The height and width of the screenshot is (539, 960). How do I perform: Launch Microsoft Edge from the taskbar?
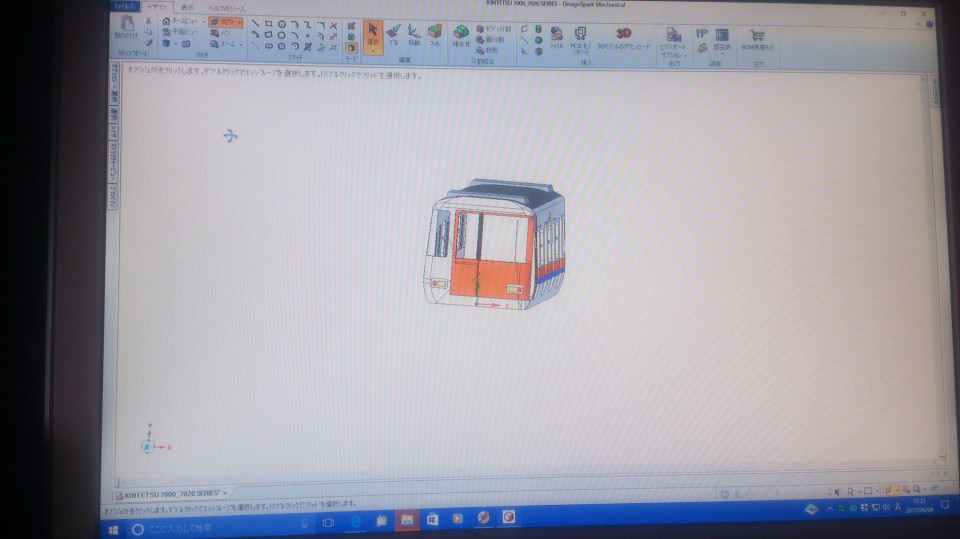[356, 522]
